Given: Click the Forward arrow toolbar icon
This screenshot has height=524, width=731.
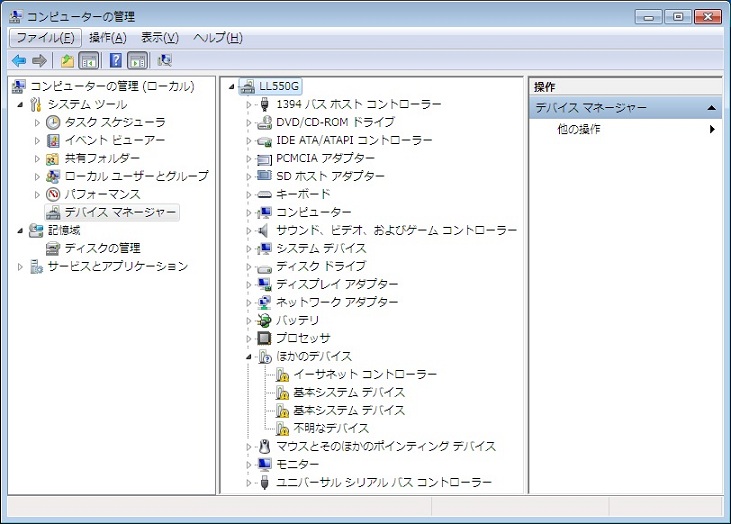Looking at the screenshot, I should [39, 61].
